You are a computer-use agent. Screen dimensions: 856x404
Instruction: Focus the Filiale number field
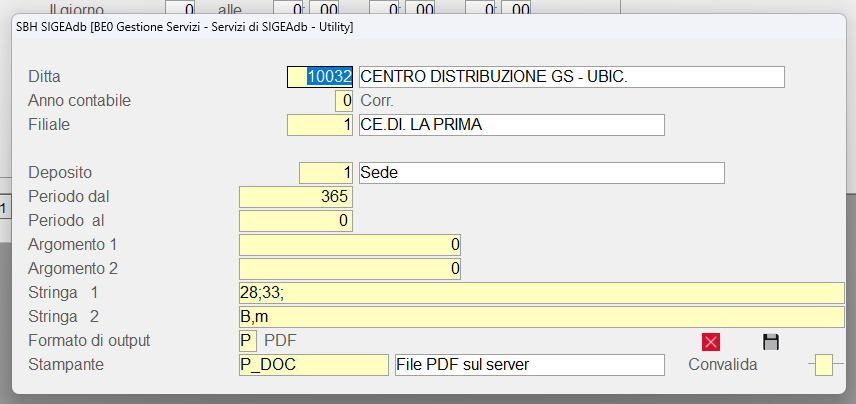tap(320, 125)
